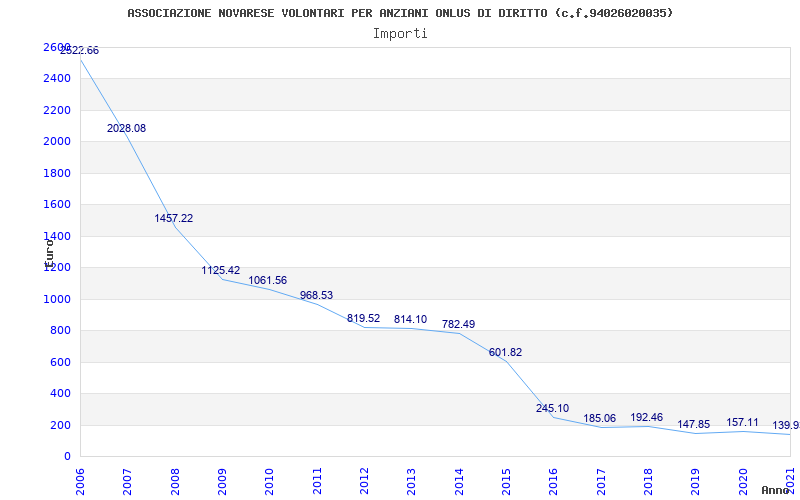The height and width of the screenshot is (500, 800).
Task: Click the 1000 value on the Y axis
Action: (x=57, y=299)
